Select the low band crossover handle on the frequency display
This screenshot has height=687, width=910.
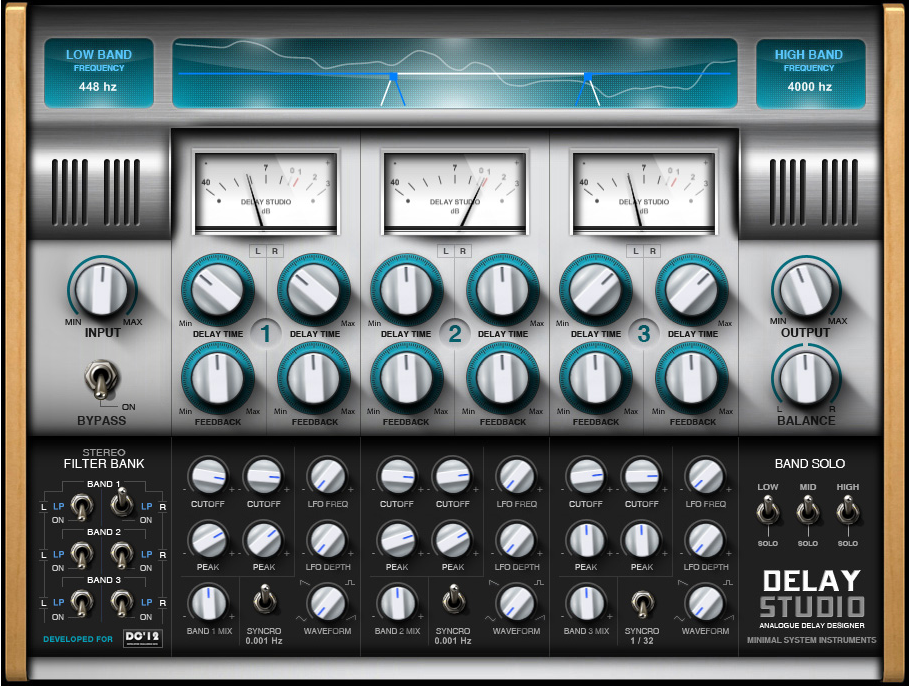(393, 76)
